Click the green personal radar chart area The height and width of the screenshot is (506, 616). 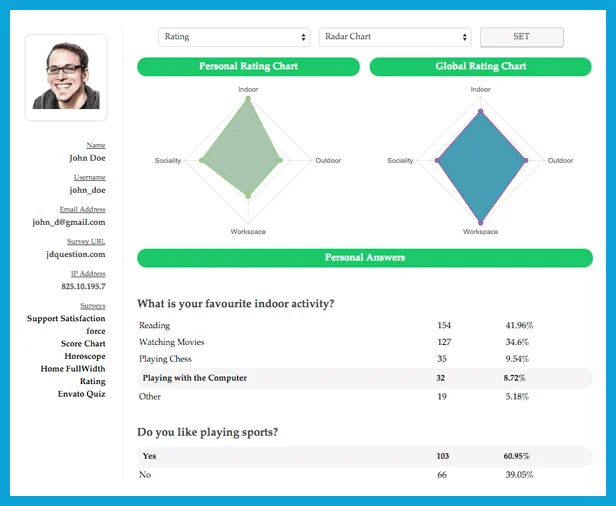coord(245,150)
